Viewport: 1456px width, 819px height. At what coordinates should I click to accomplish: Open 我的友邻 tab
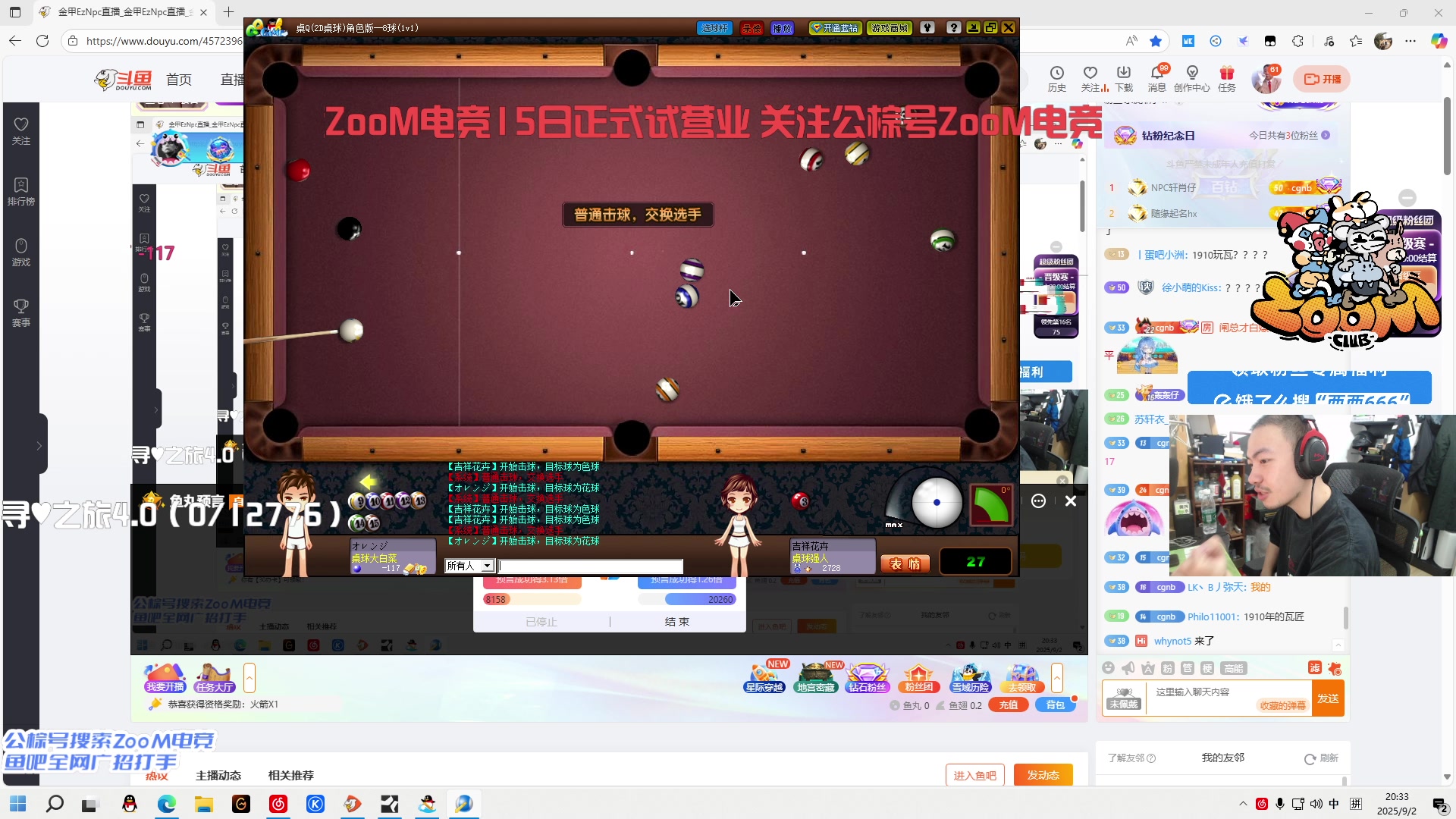1223,758
